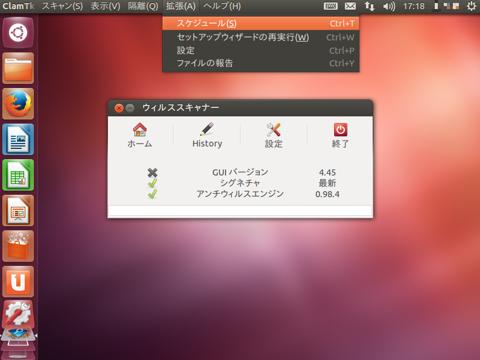
Task: Click the ウィルススキャナー title text
Action: [x=181, y=108]
